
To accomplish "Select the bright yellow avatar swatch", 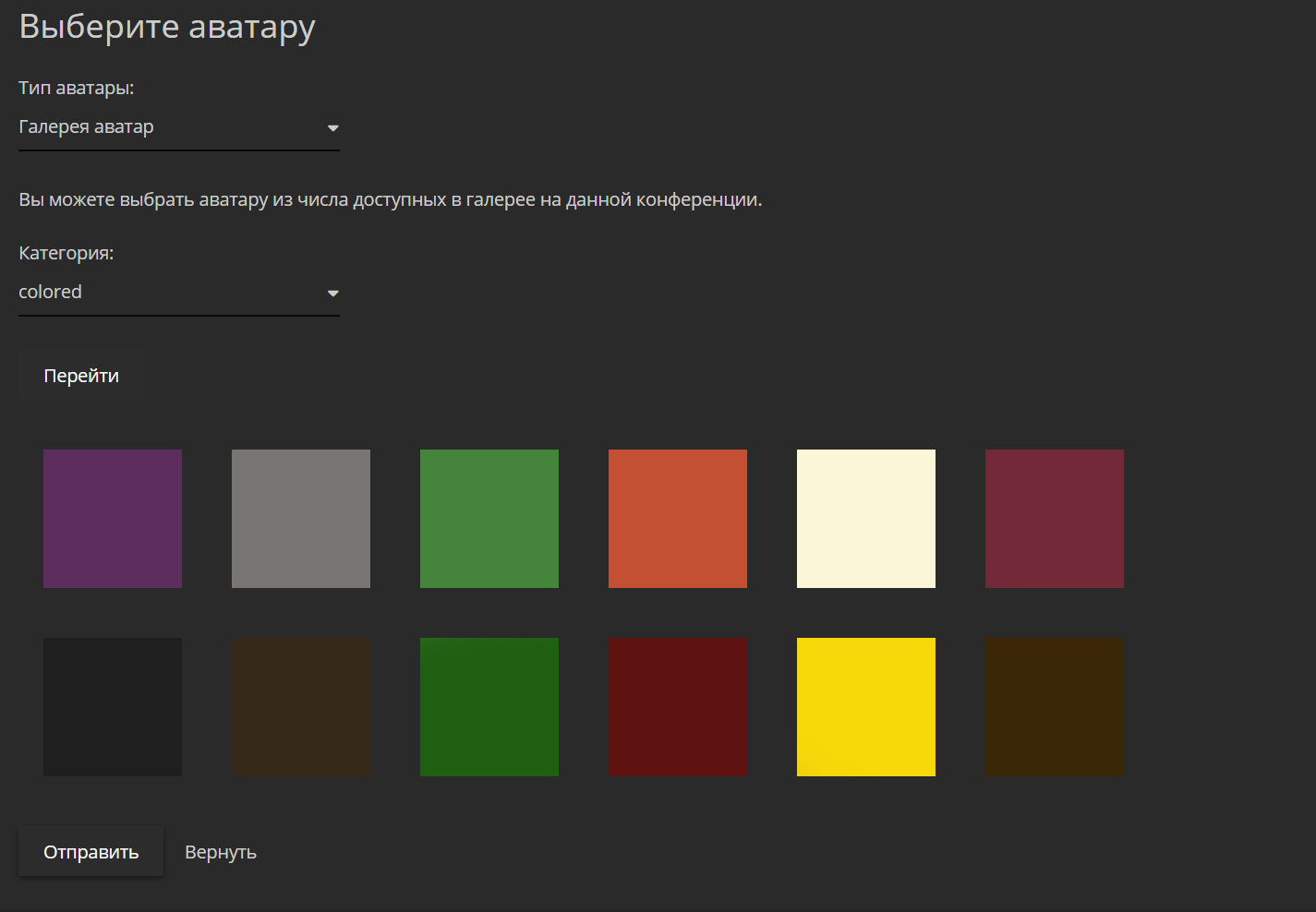I will click(x=865, y=706).
